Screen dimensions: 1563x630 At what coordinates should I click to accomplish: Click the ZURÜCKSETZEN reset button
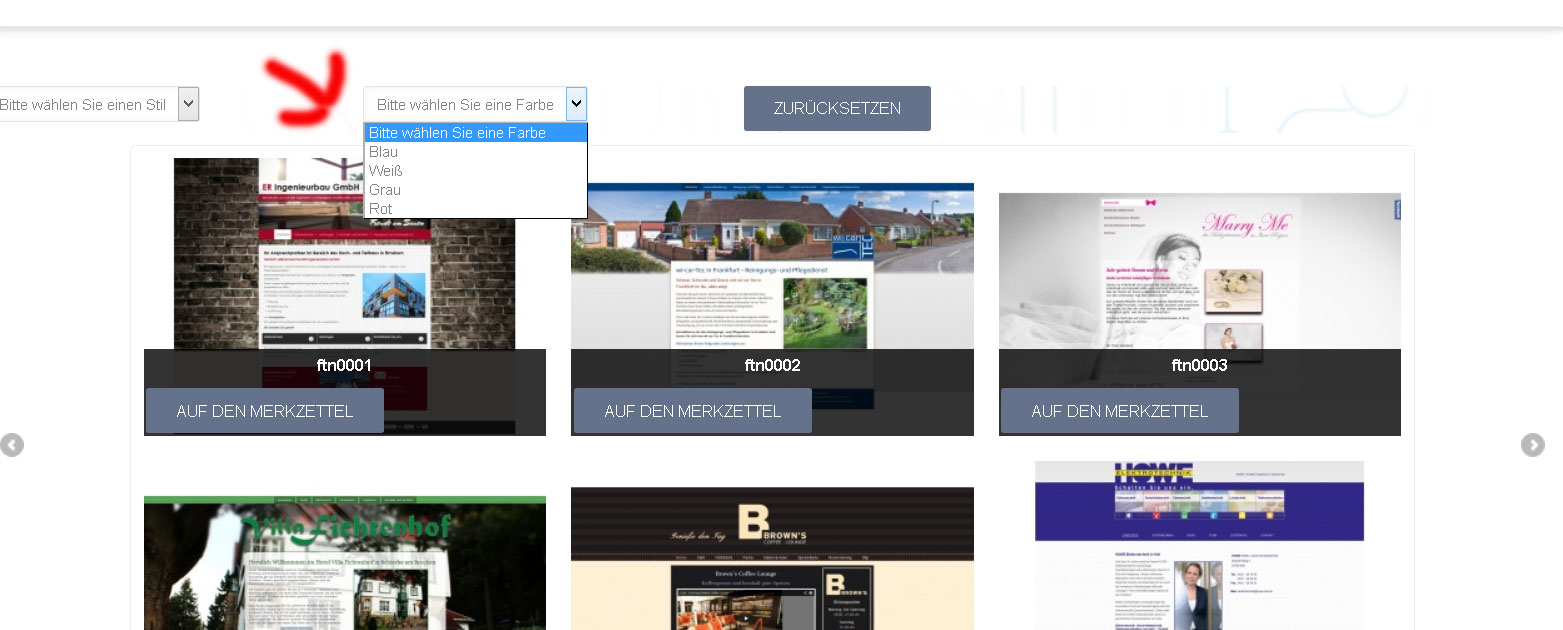point(837,108)
